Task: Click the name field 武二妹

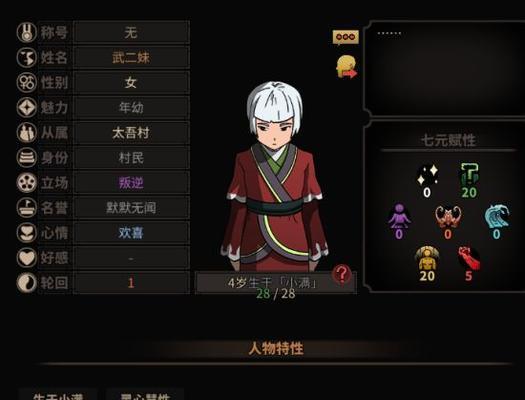Action: point(131,58)
